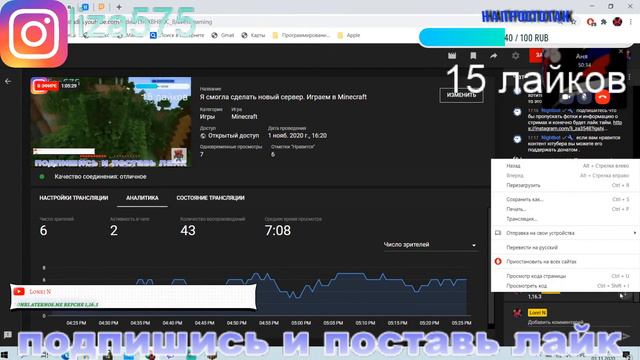
Task: Choose Просмотреть код in context menu
Action: [565, 286]
